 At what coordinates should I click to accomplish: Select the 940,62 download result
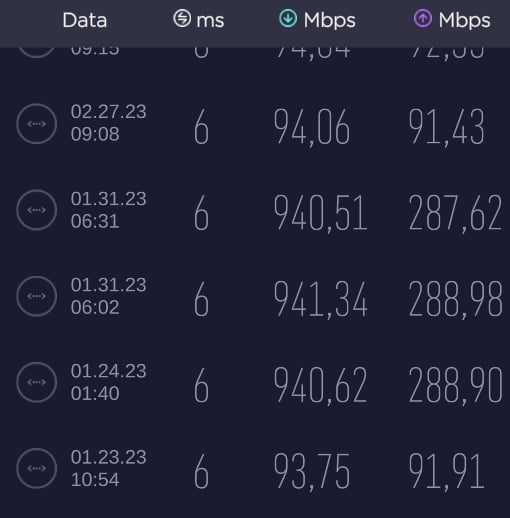tap(320, 385)
